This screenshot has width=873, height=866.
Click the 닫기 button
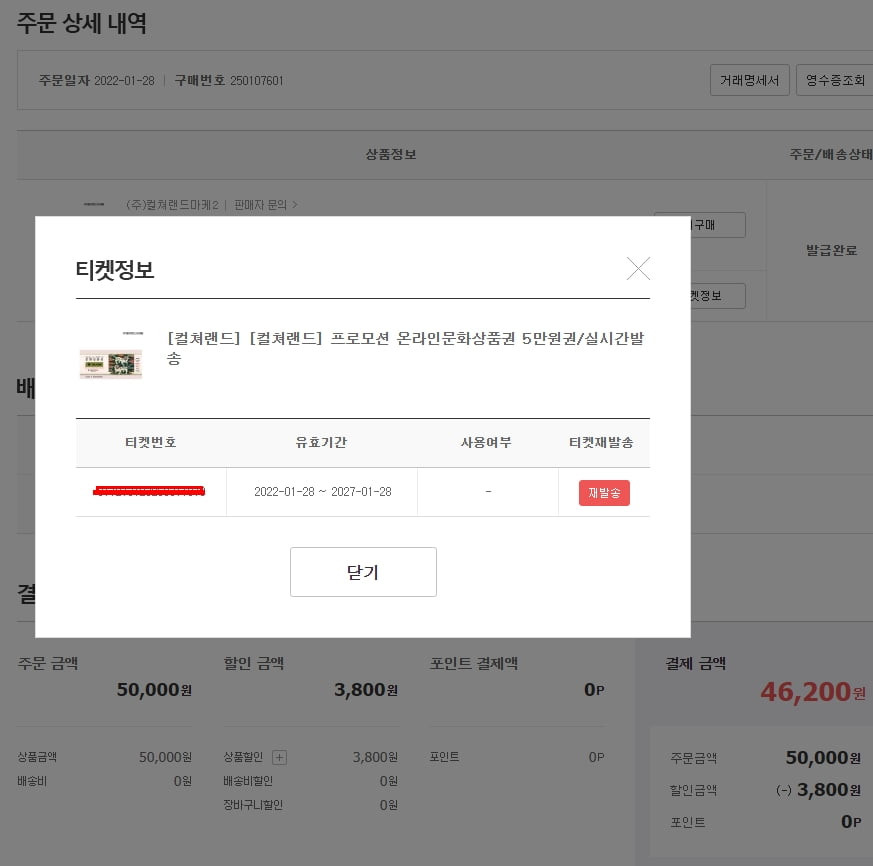[x=363, y=572]
